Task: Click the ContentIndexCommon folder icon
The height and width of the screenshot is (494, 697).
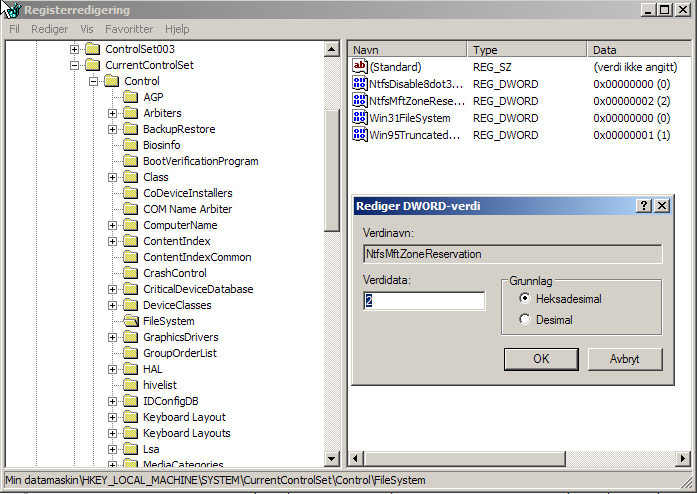Action: pos(131,257)
